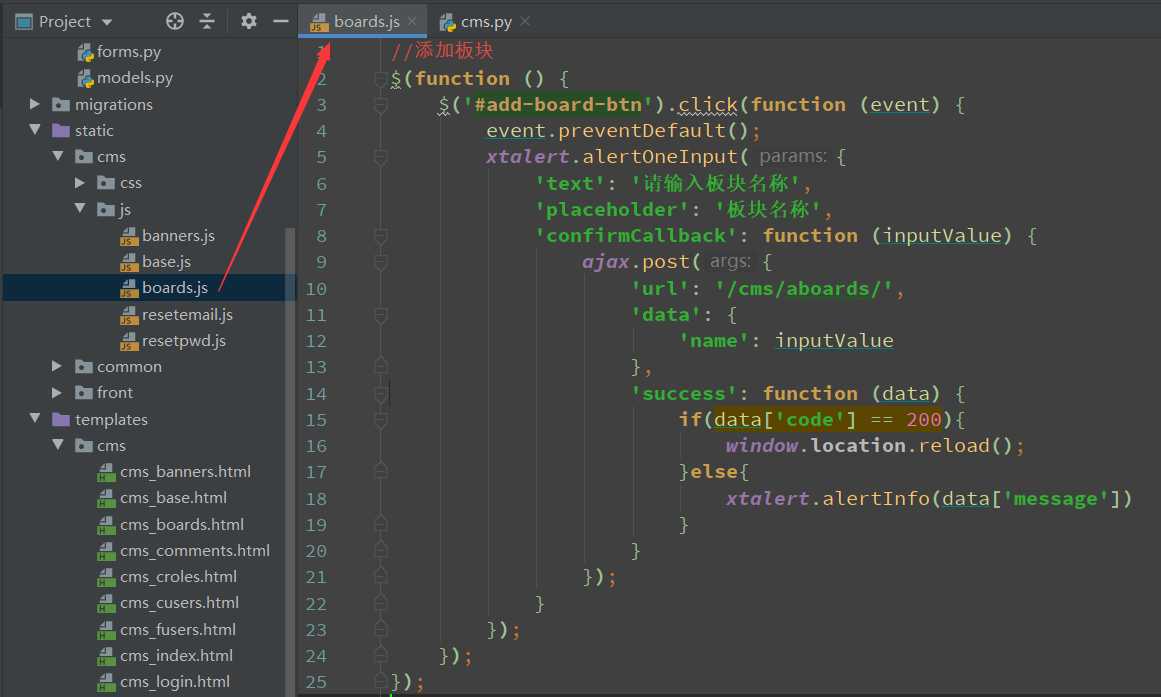Open forms.py in project tree

click(x=129, y=52)
